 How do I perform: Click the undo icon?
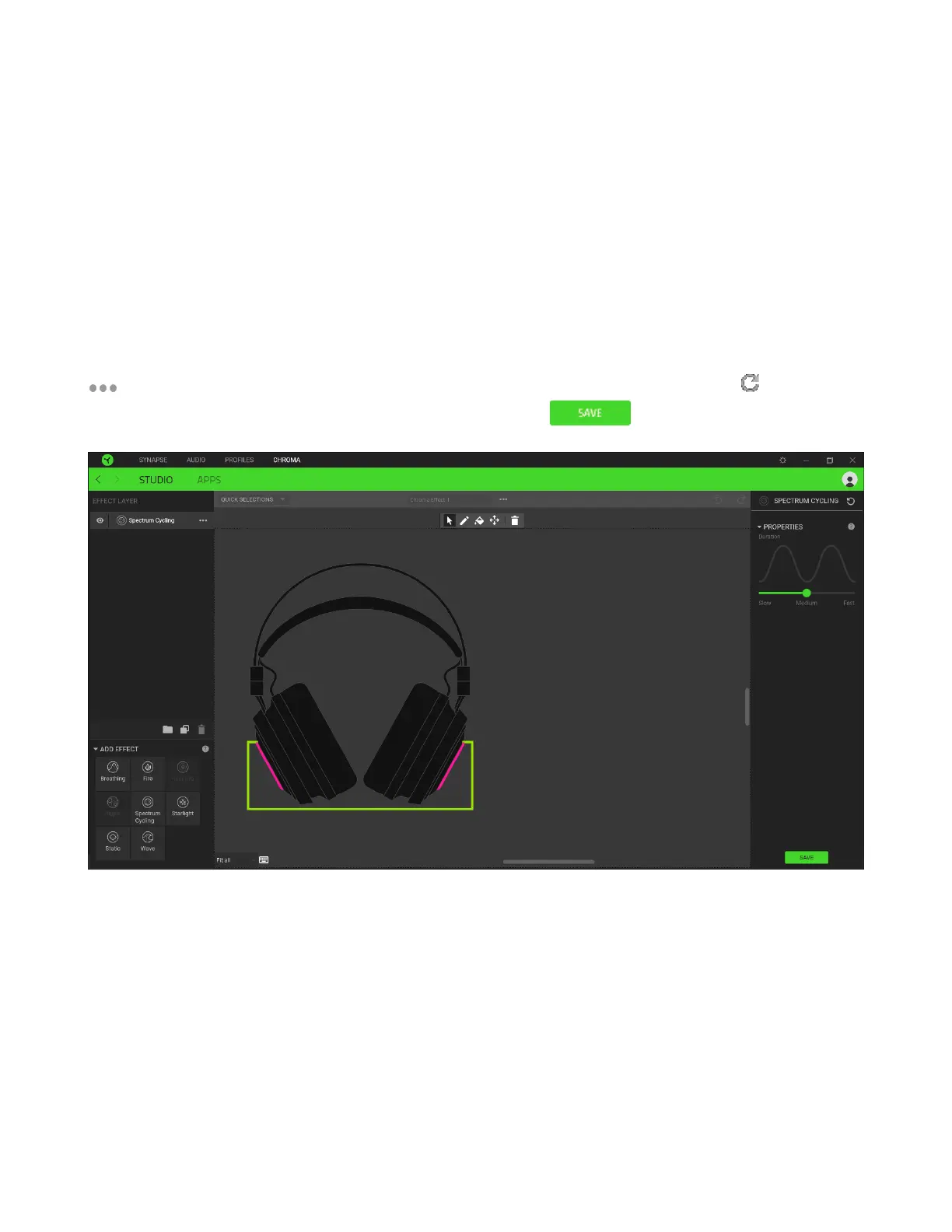pyautogui.click(x=718, y=500)
